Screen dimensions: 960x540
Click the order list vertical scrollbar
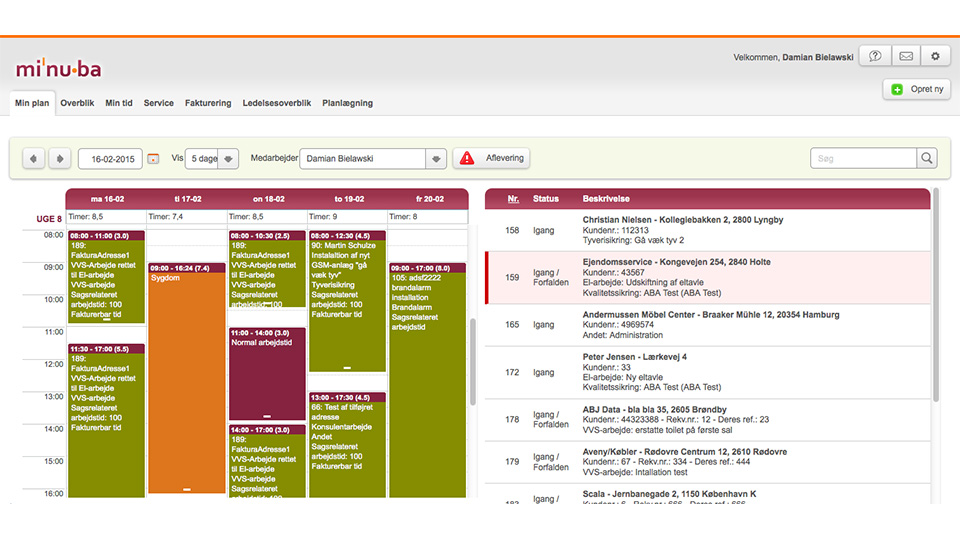click(x=936, y=295)
